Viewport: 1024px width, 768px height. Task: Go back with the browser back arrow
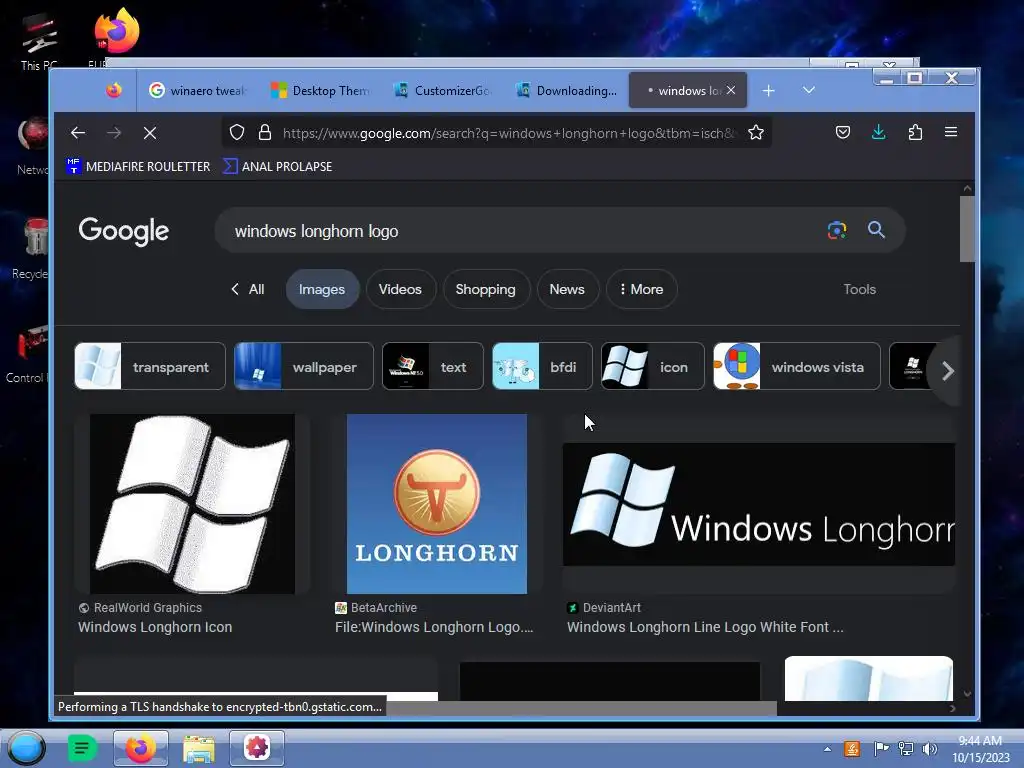(78, 133)
